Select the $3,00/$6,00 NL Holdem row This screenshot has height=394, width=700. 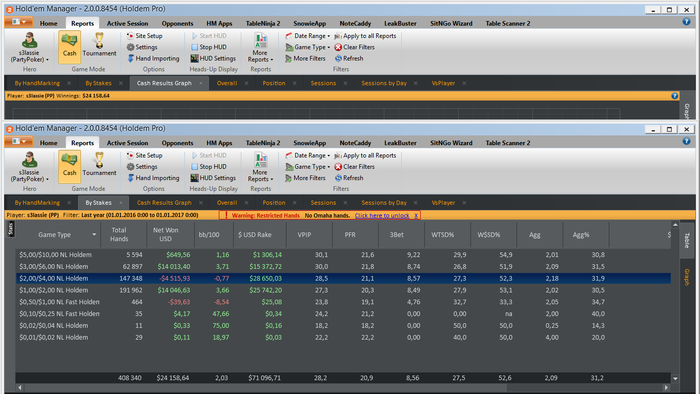(343, 266)
